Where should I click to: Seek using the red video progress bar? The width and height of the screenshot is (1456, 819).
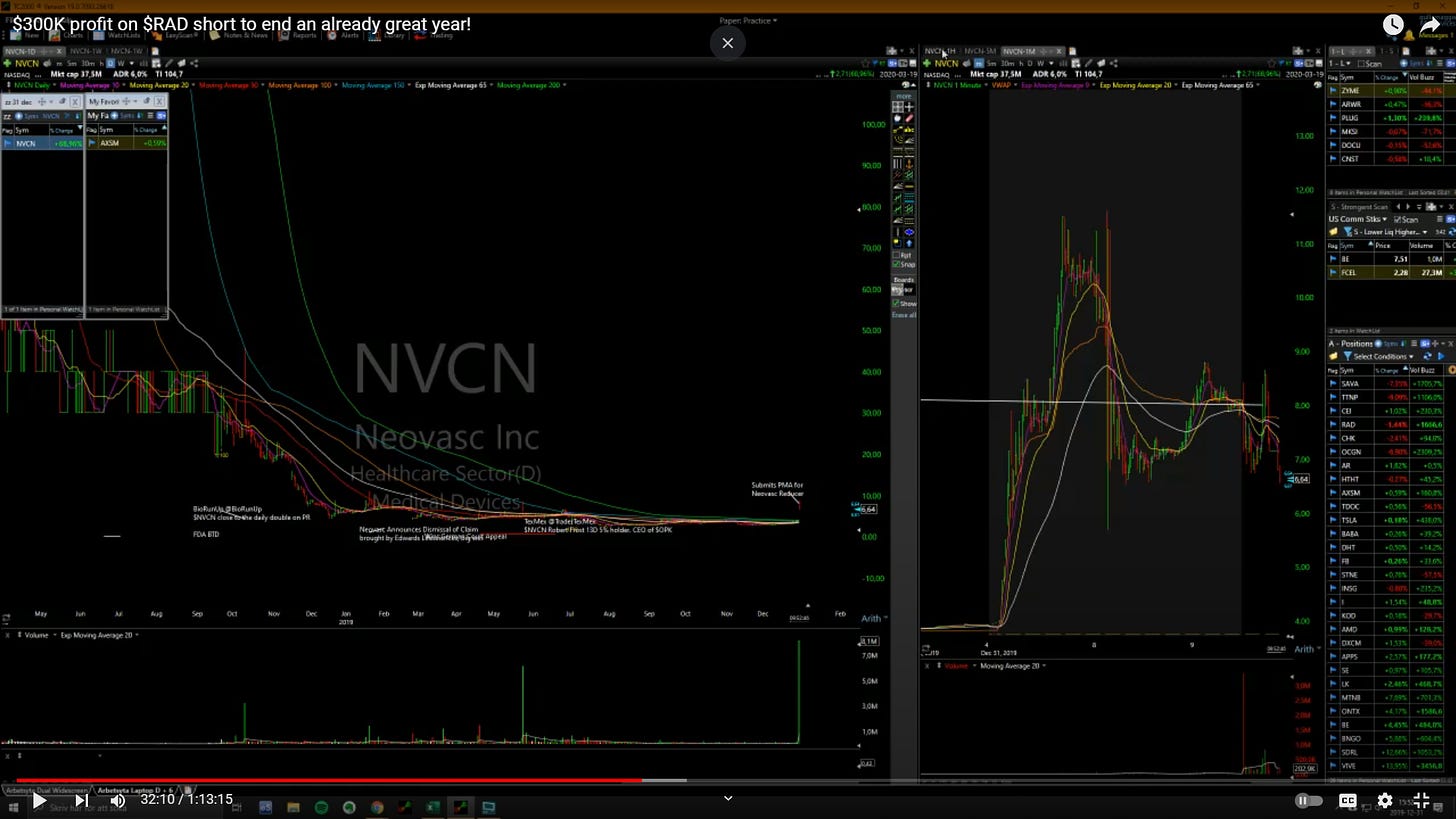tap(728, 780)
